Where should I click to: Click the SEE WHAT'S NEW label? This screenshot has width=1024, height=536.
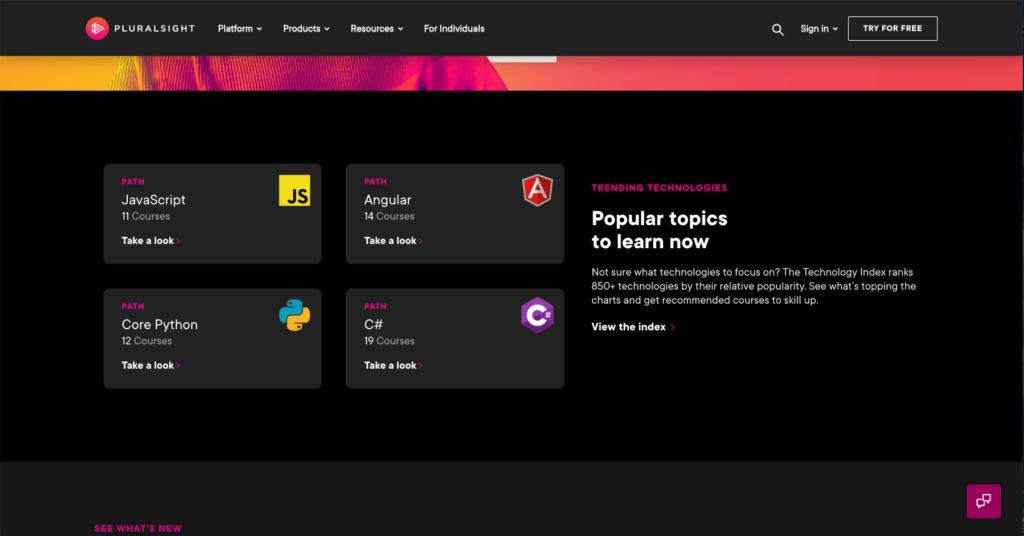[x=138, y=529]
